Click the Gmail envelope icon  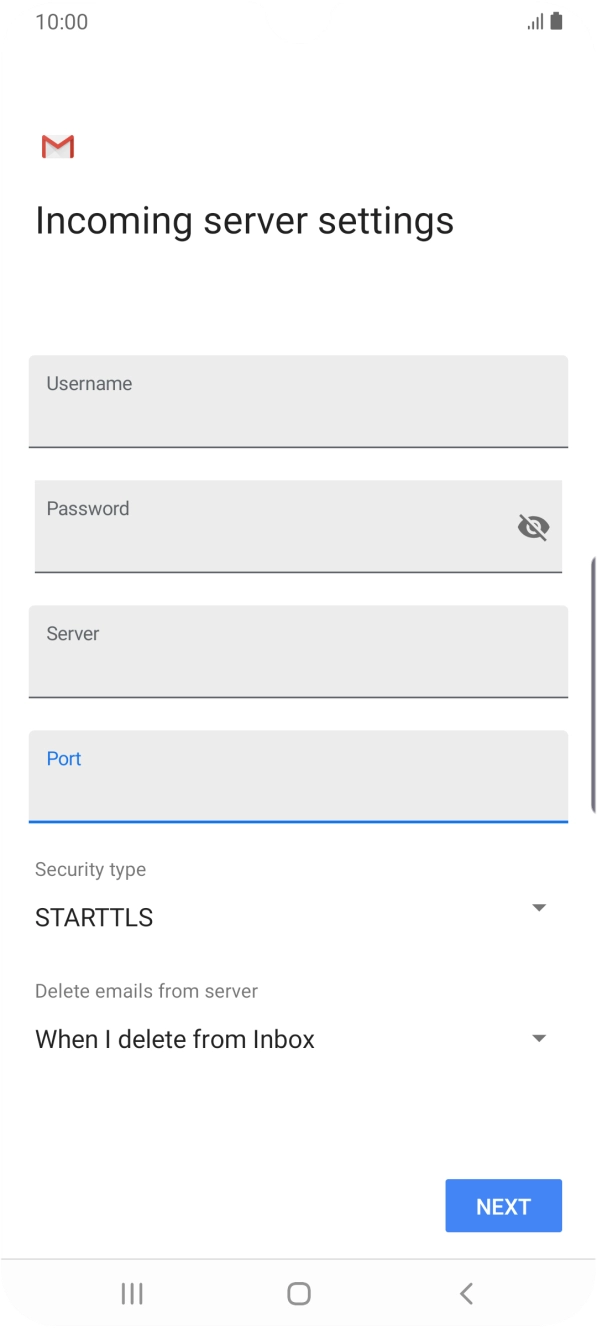[57, 146]
